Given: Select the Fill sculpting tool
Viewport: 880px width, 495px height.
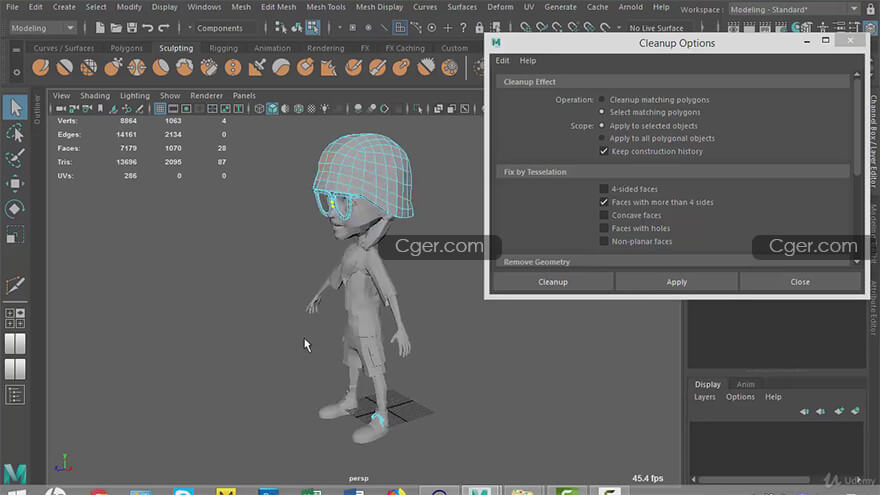Looking at the screenshot, I should [329, 67].
